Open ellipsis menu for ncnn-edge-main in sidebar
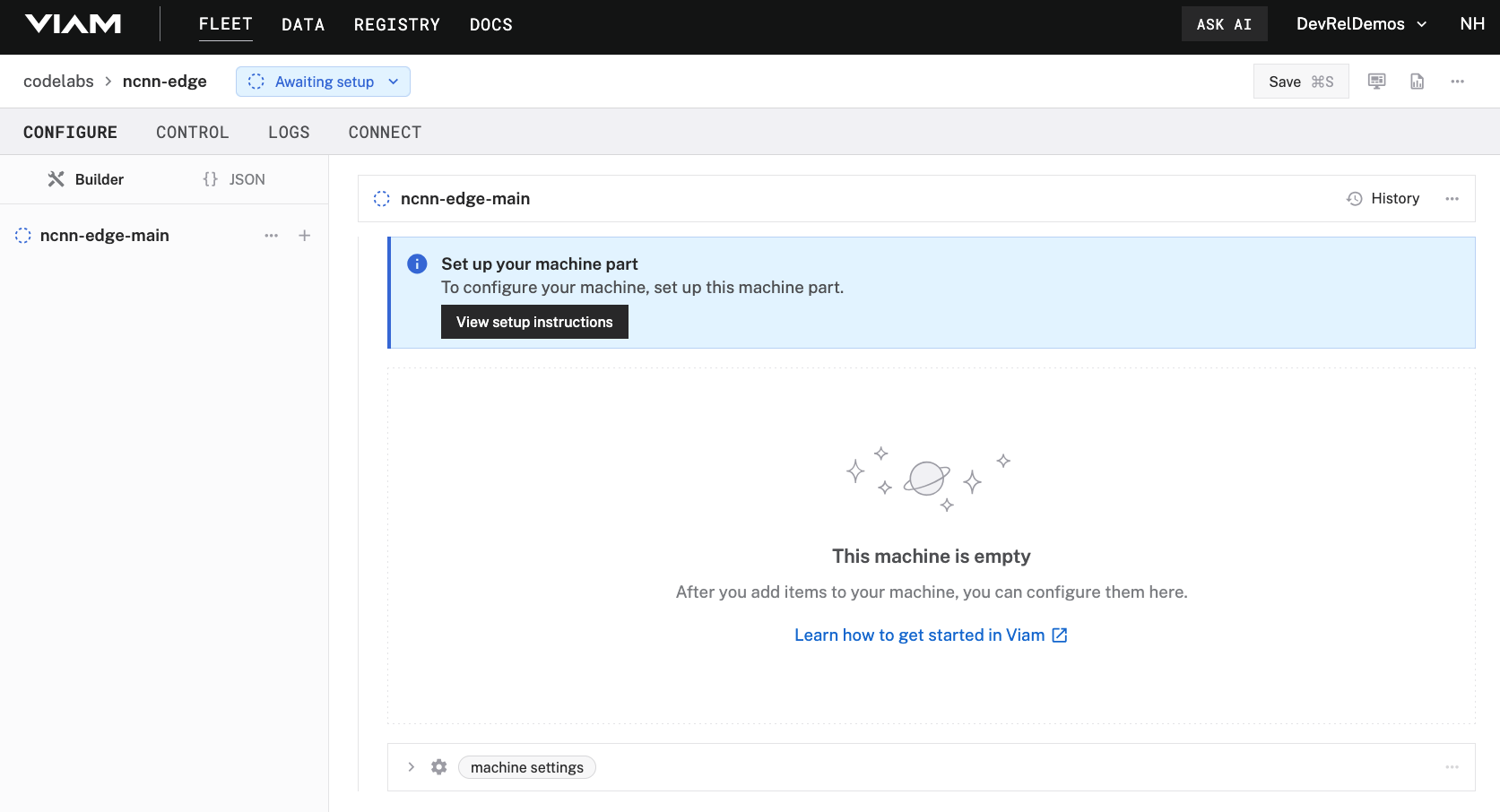 272,236
